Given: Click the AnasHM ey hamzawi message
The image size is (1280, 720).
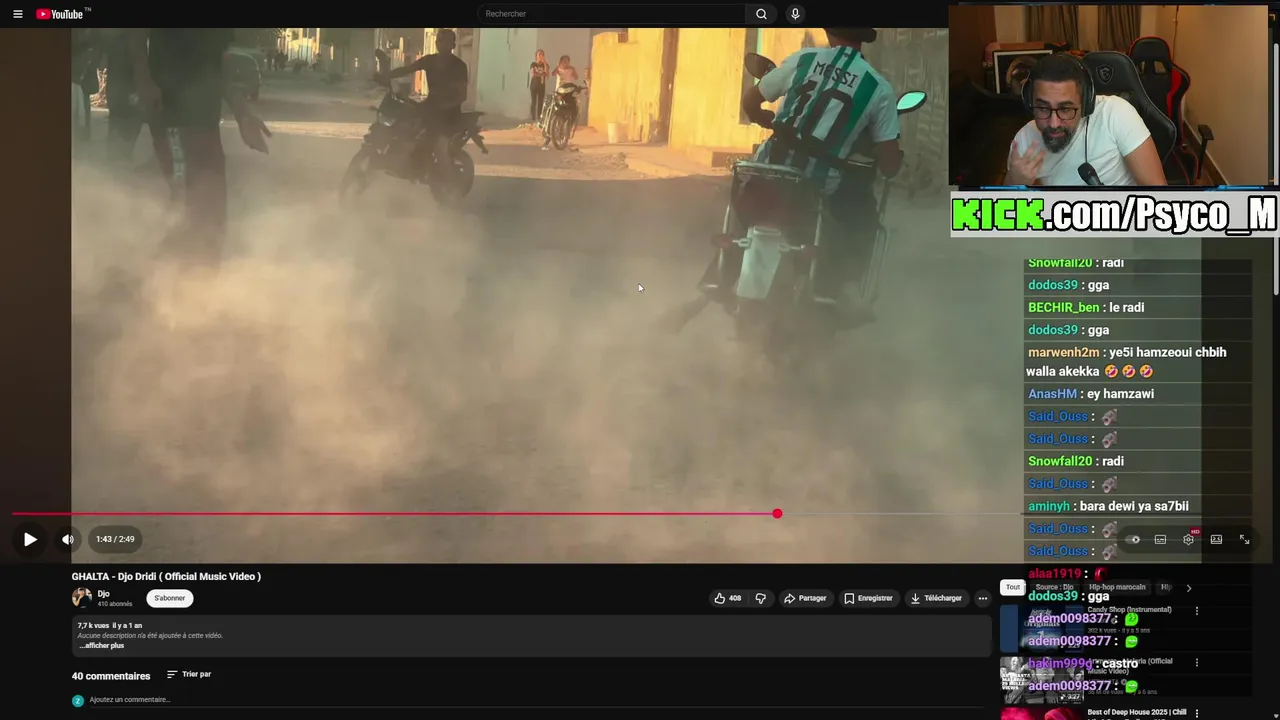Looking at the screenshot, I should point(1091,394).
